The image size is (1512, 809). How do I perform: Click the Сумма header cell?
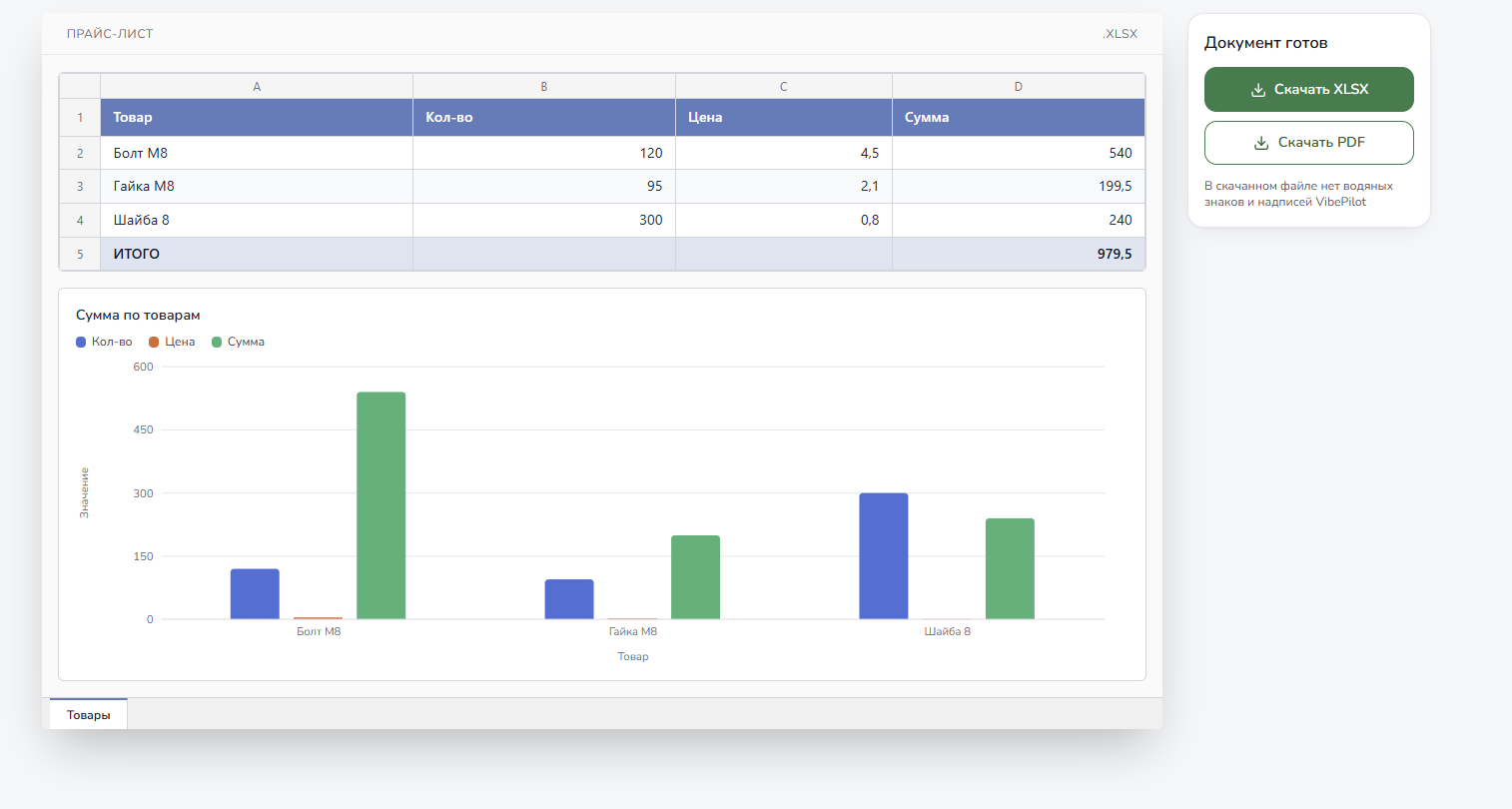coord(1019,118)
